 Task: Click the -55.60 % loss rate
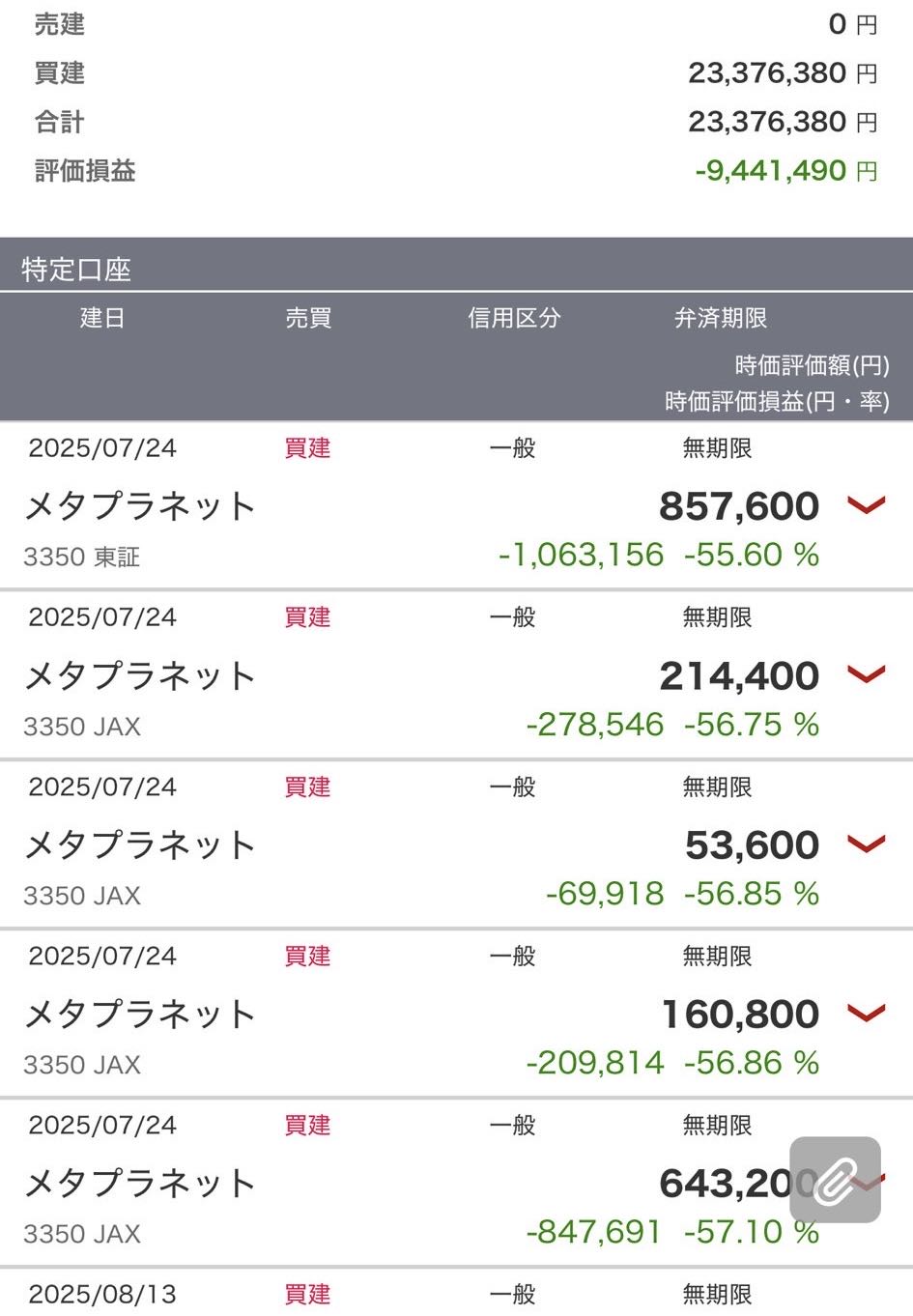pyautogui.click(x=752, y=555)
